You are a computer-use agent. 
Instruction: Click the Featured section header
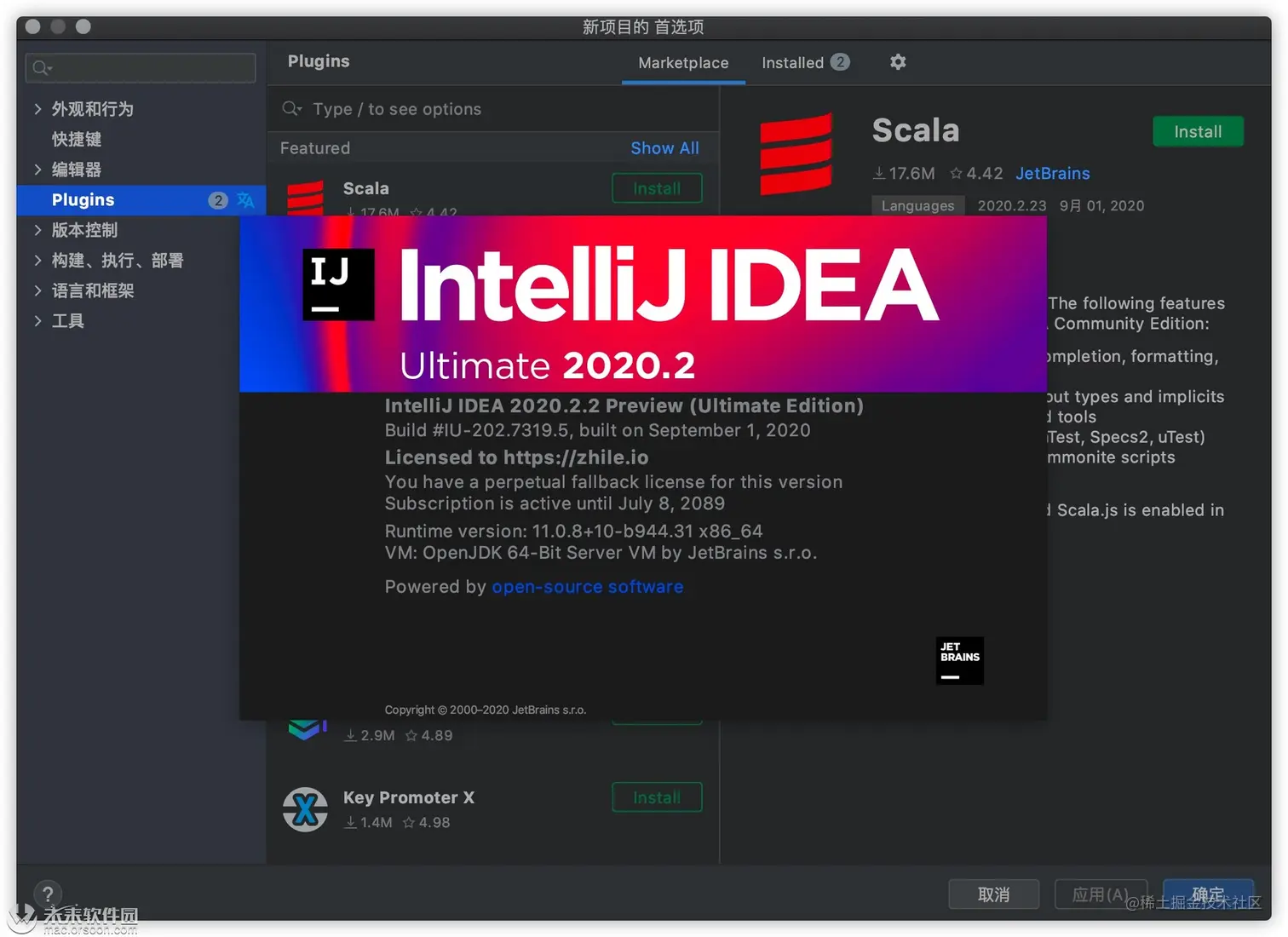(315, 148)
